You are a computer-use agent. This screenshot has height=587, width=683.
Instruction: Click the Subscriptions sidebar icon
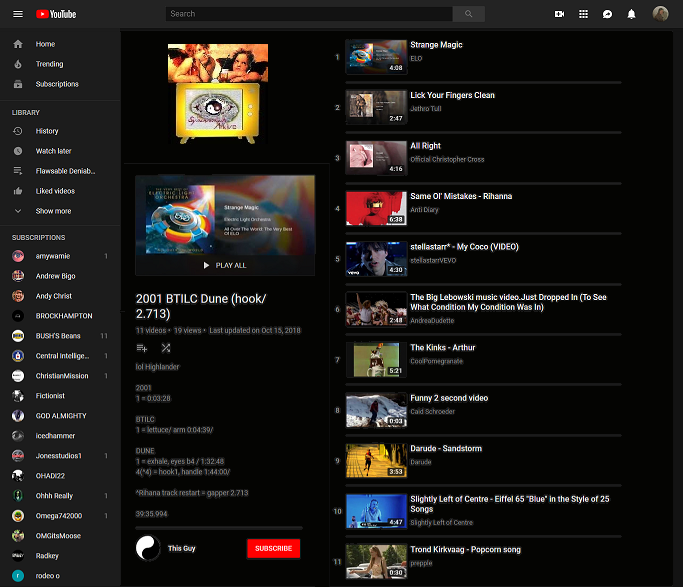coord(18,84)
